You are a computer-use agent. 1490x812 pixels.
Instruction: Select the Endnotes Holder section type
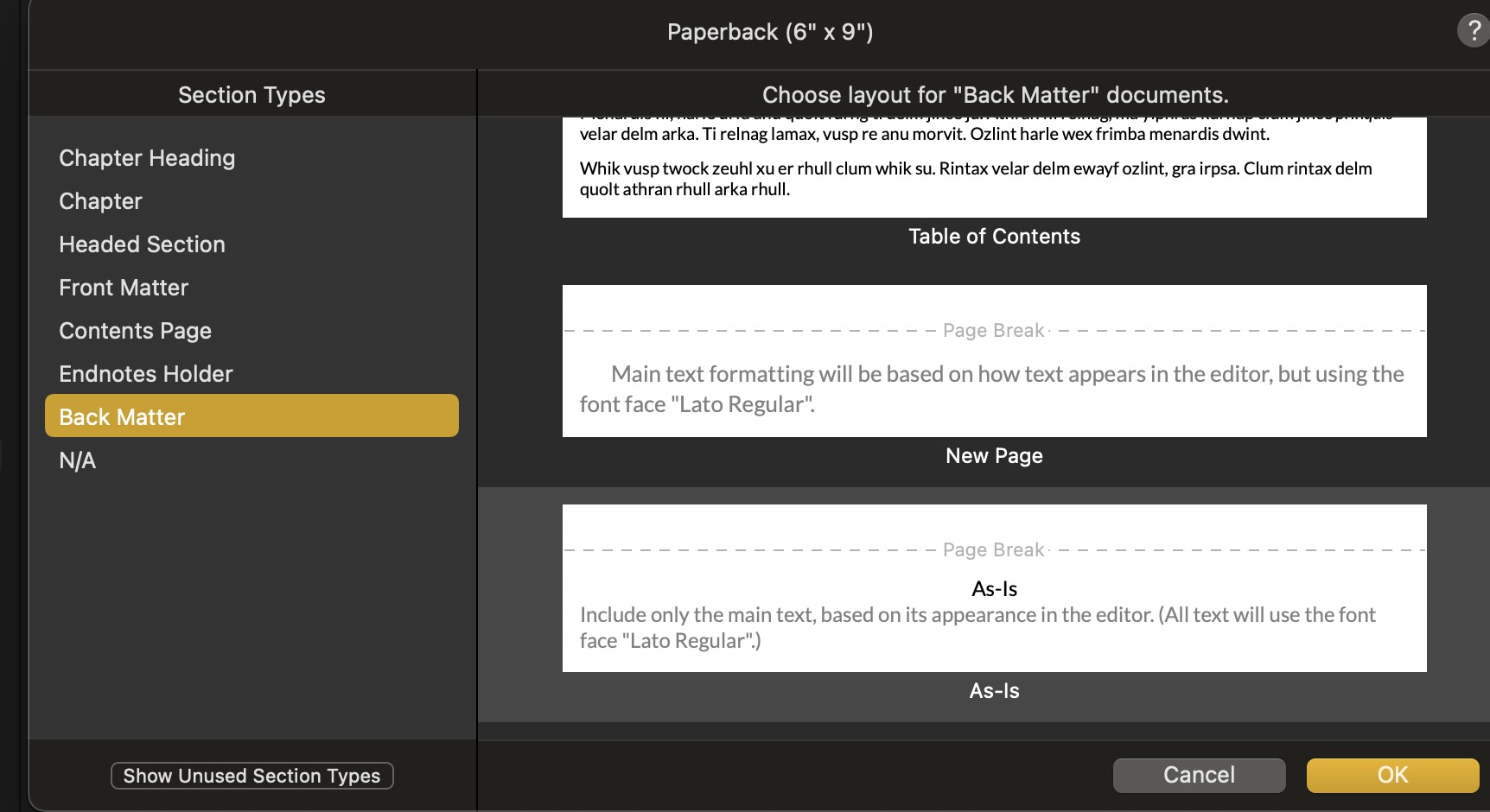click(146, 374)
